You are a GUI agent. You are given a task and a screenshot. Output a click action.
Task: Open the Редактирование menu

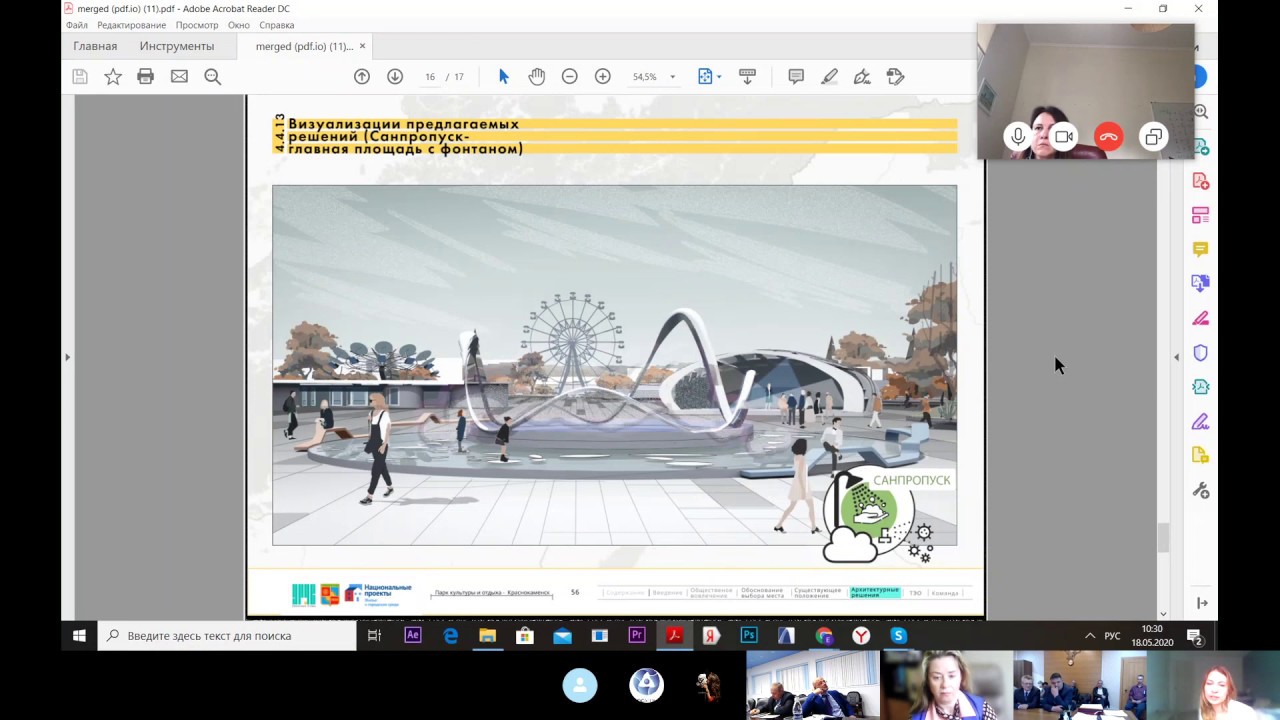[x=131, y=25]
